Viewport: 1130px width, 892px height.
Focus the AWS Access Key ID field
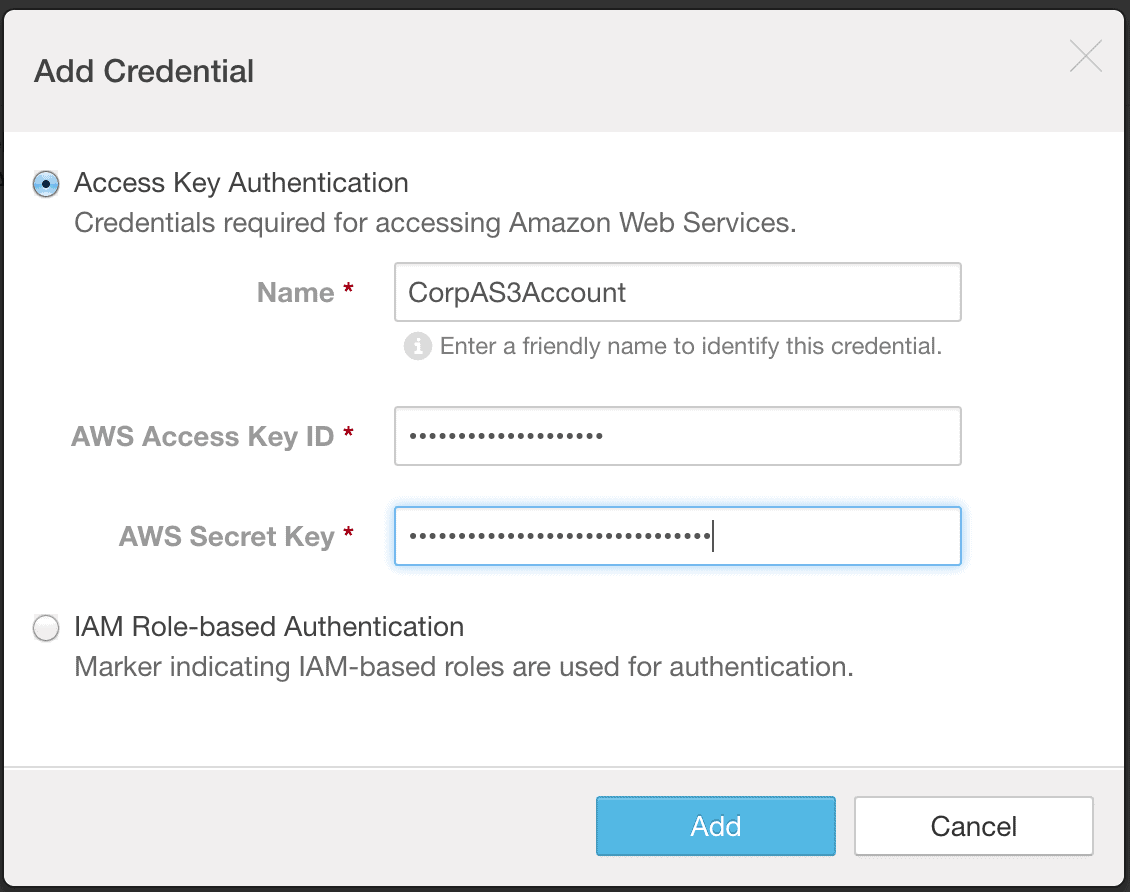(677, 436)
